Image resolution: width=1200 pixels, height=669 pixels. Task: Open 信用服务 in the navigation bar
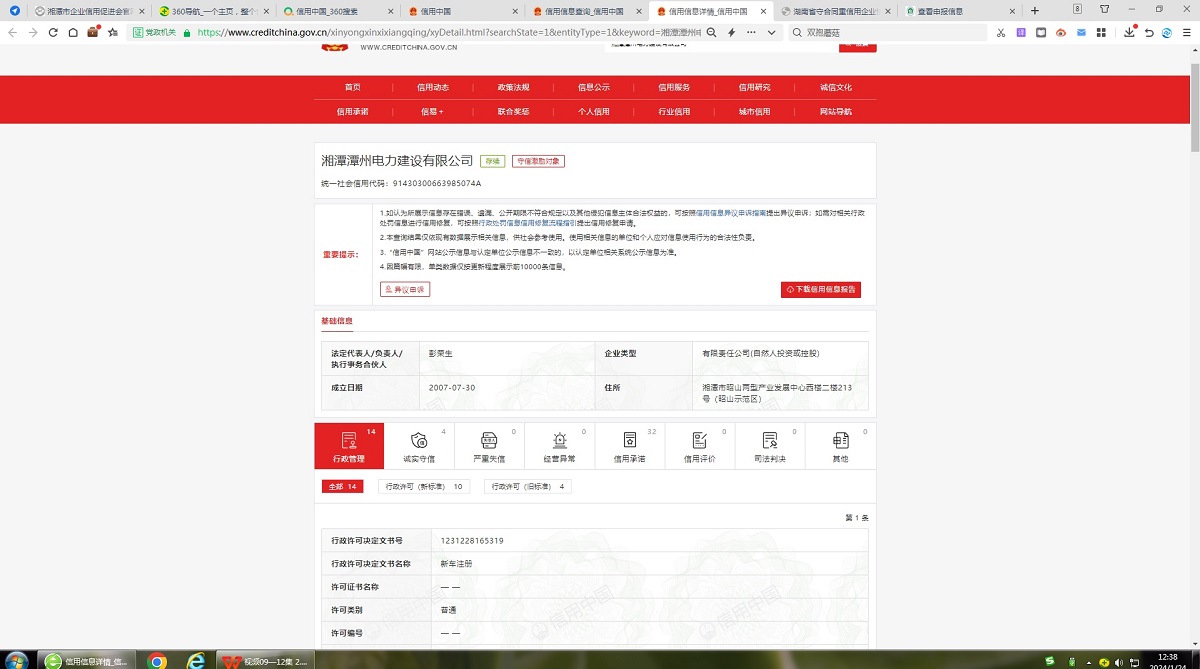pyautogui.click(x=674, y=87)
